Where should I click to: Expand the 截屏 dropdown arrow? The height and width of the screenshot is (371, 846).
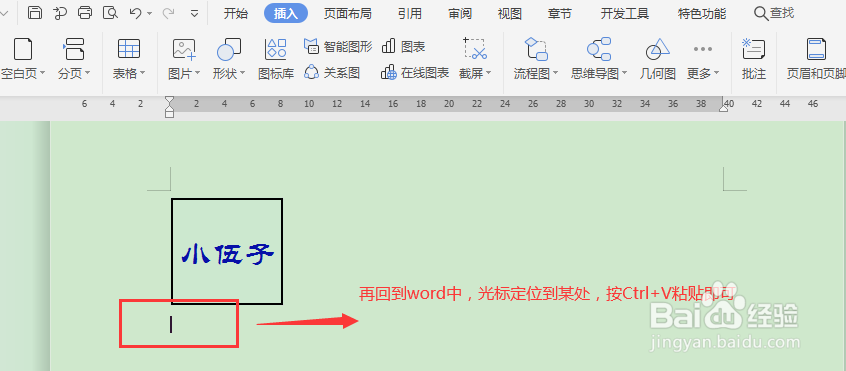click(x=488, y=73)
